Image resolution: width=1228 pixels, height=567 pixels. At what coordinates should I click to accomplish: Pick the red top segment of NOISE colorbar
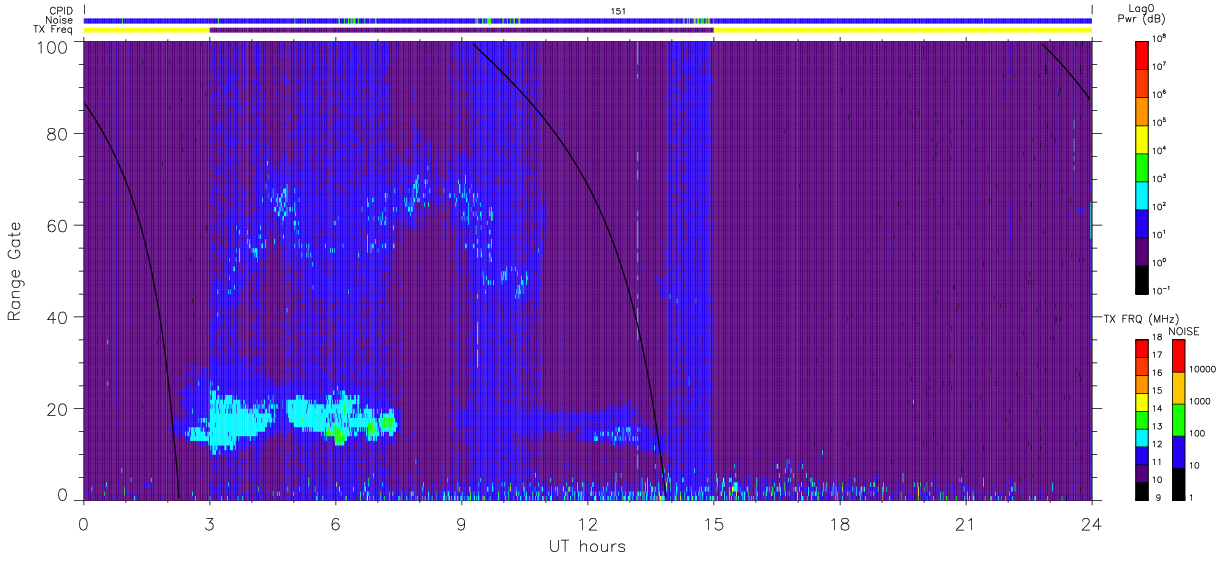coord(1178,356)
